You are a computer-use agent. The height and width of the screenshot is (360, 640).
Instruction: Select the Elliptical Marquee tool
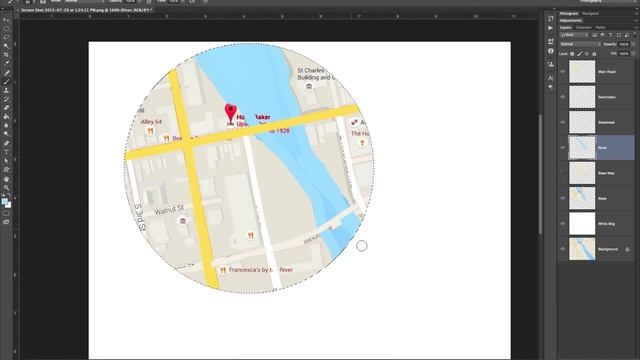6,29
